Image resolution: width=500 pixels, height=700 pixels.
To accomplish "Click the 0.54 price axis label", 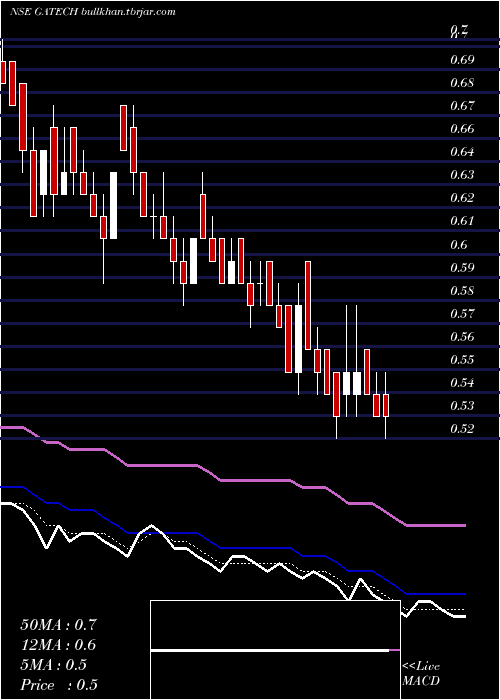I will pos(462,383).
